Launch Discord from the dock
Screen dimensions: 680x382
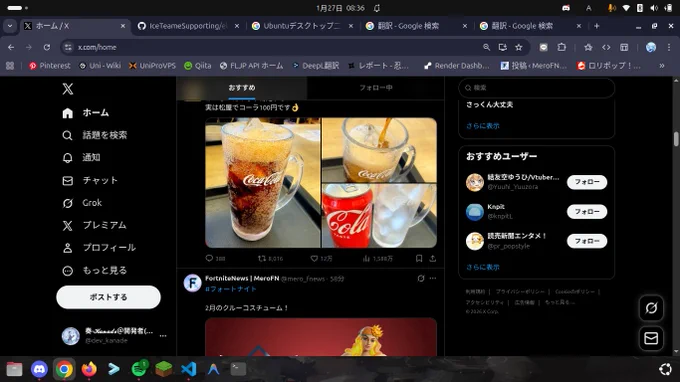pyautogui.click(x=39, y=369)
